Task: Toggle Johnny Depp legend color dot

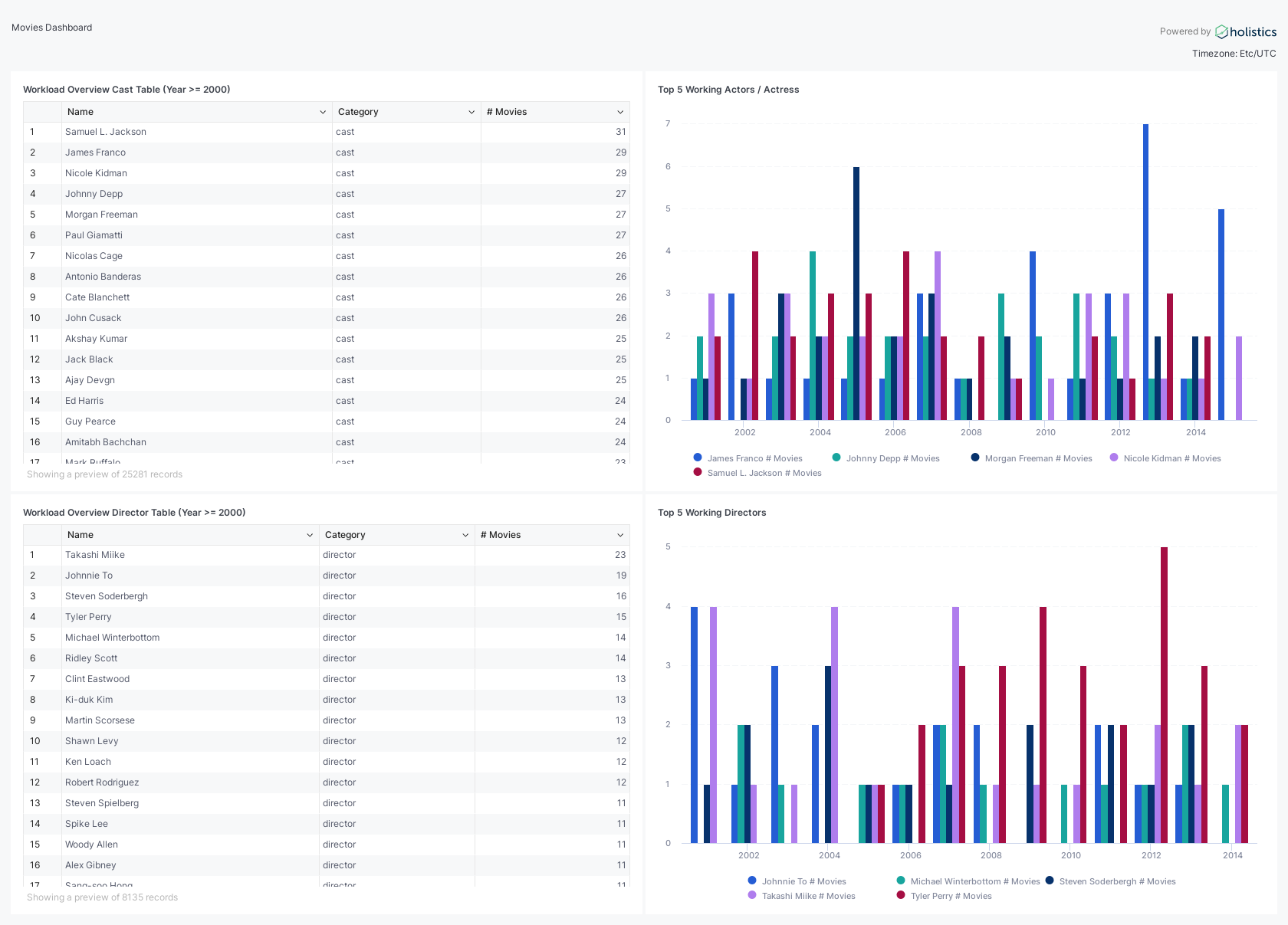Action: coord(836,458)
